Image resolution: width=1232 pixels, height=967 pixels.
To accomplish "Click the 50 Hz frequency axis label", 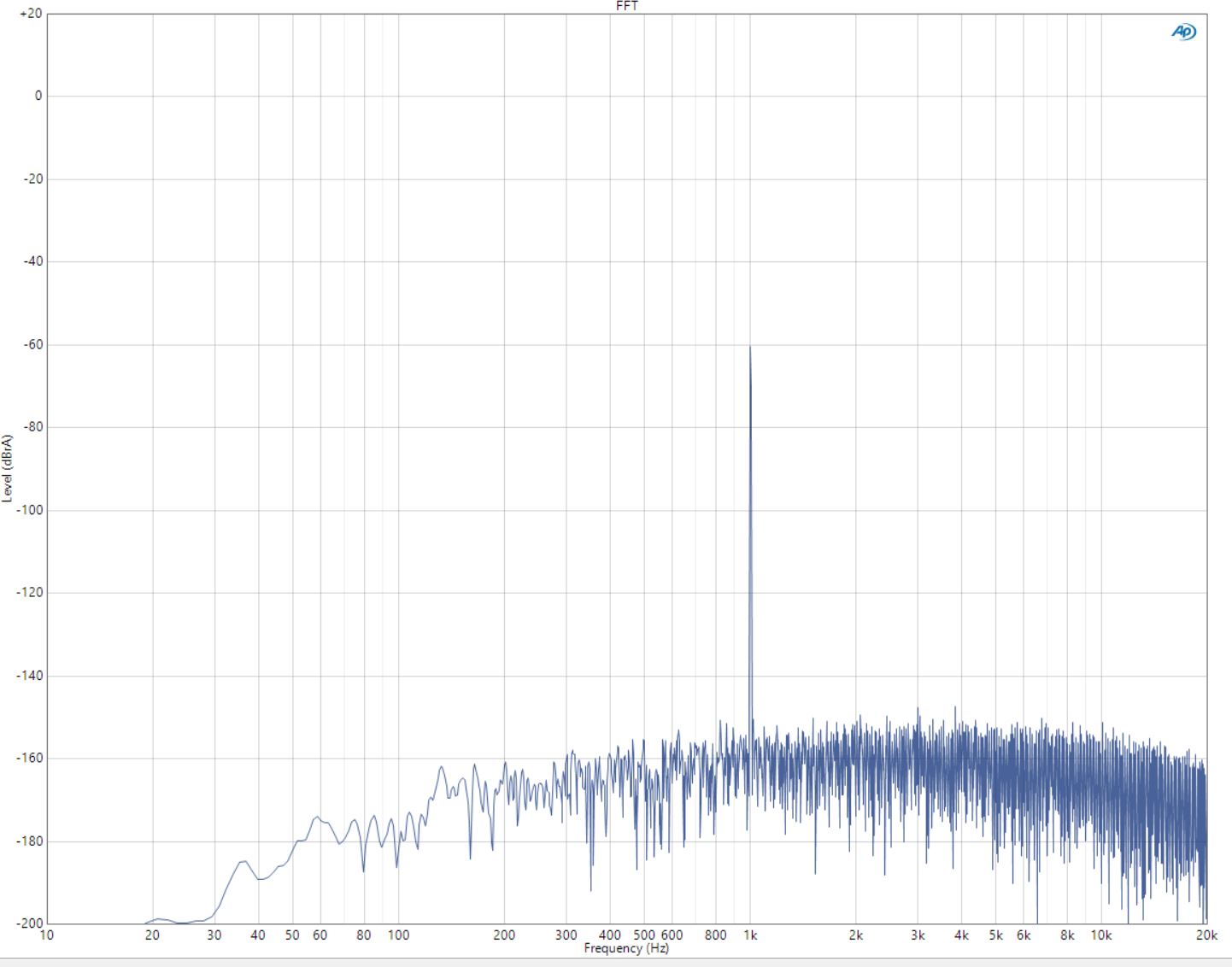I will [292, 935].
